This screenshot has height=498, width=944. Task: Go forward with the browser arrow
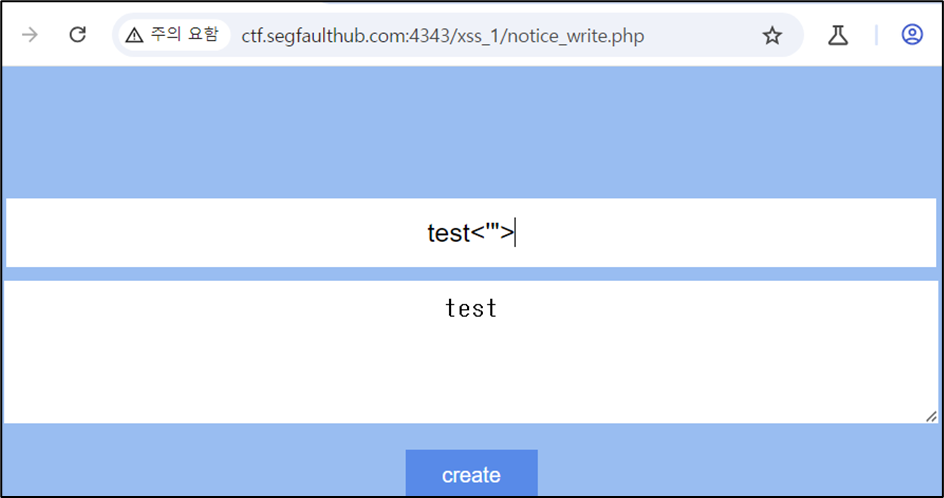30,35
